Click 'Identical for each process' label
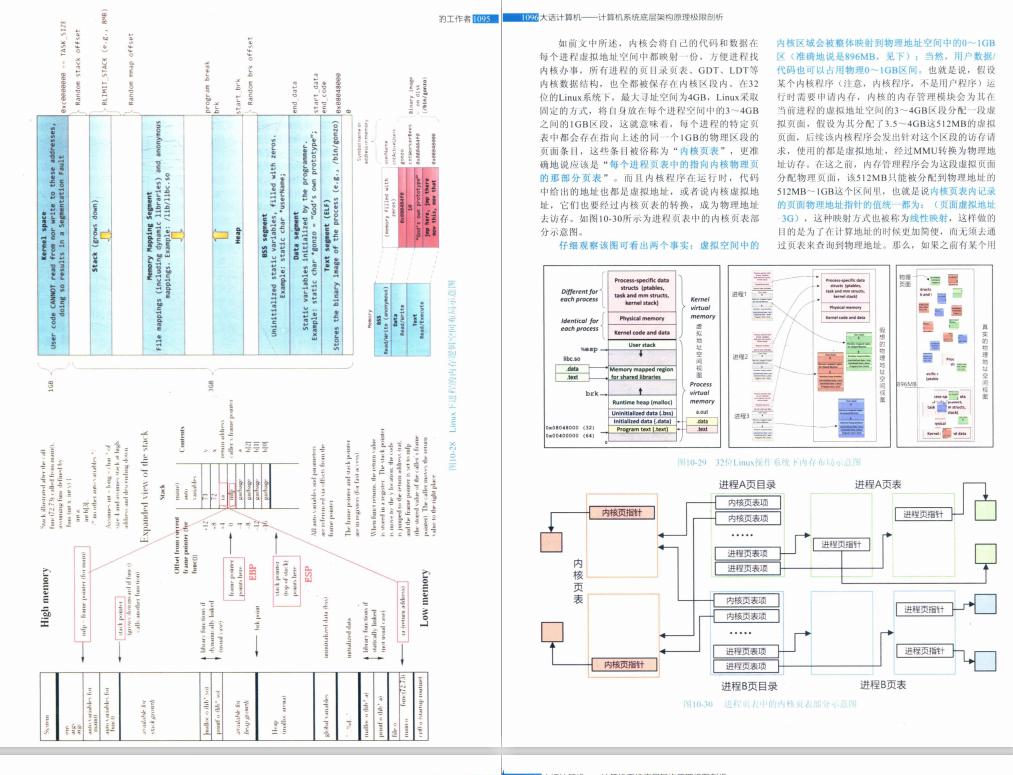The height and width of the screenshot is (775, 1013). (579, 324)
